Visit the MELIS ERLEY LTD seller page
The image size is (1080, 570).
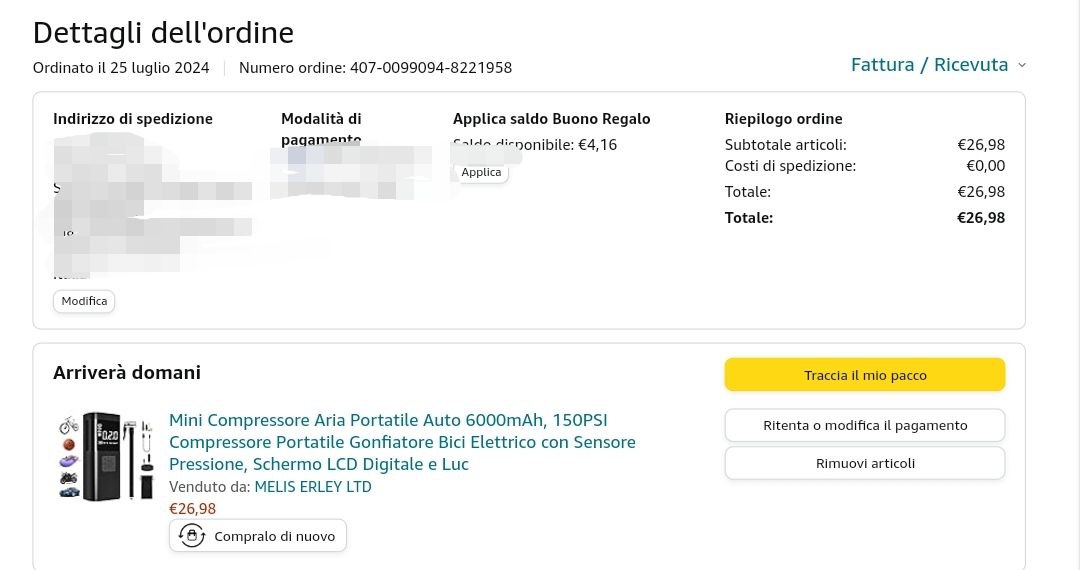coord(313,487)
